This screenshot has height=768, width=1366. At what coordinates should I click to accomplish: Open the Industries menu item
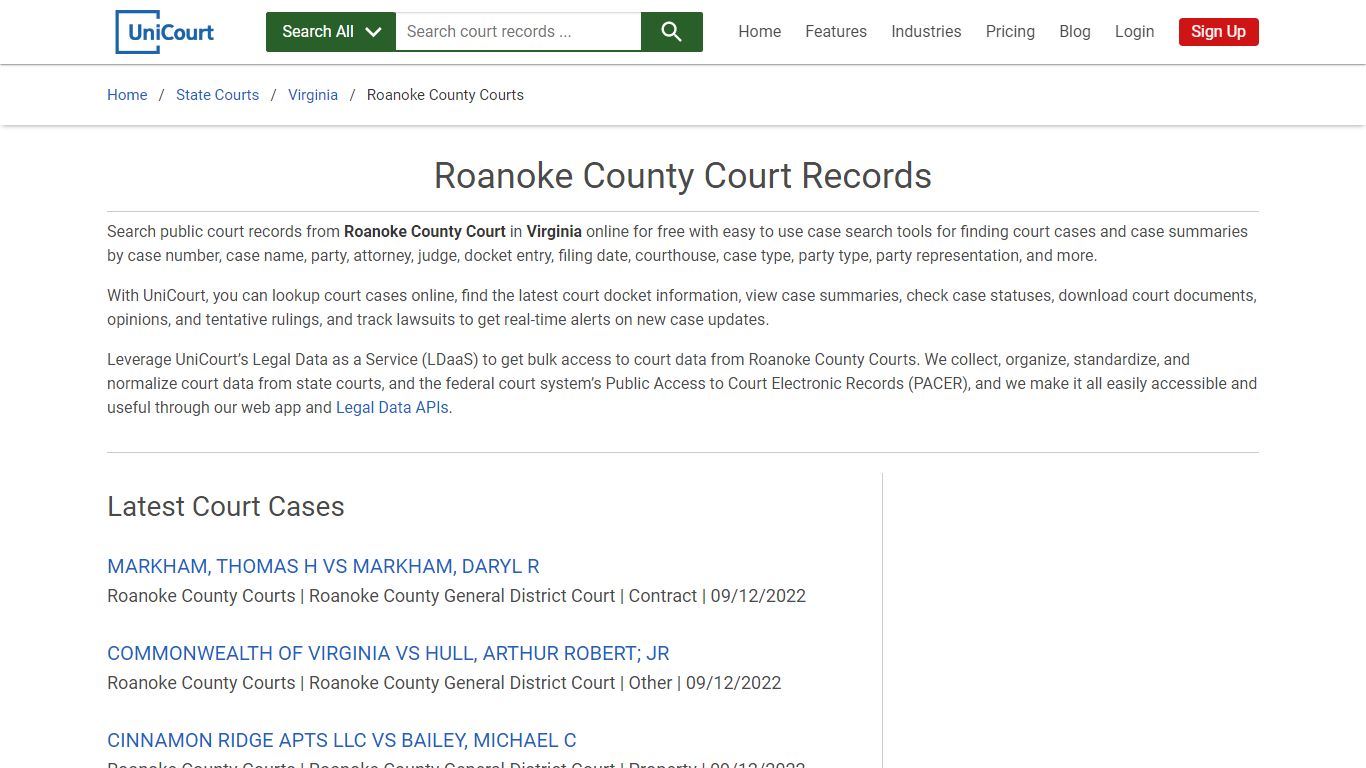click(926, 32)
